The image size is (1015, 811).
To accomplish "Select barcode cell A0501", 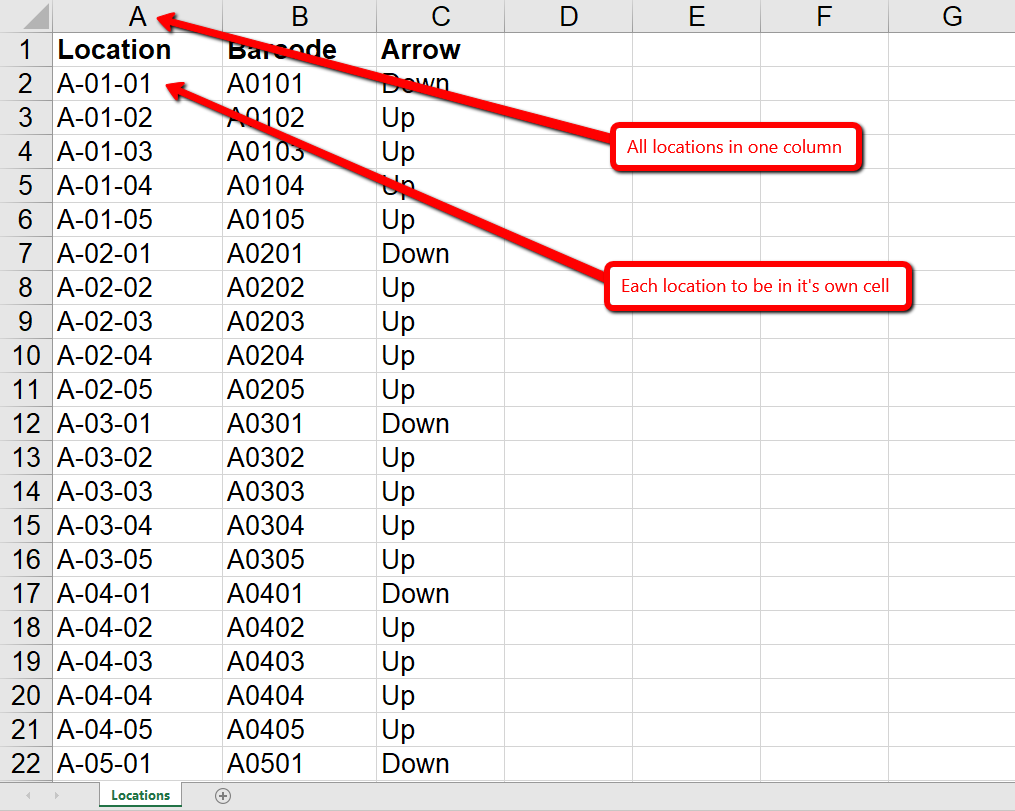I will click(299, 764).
